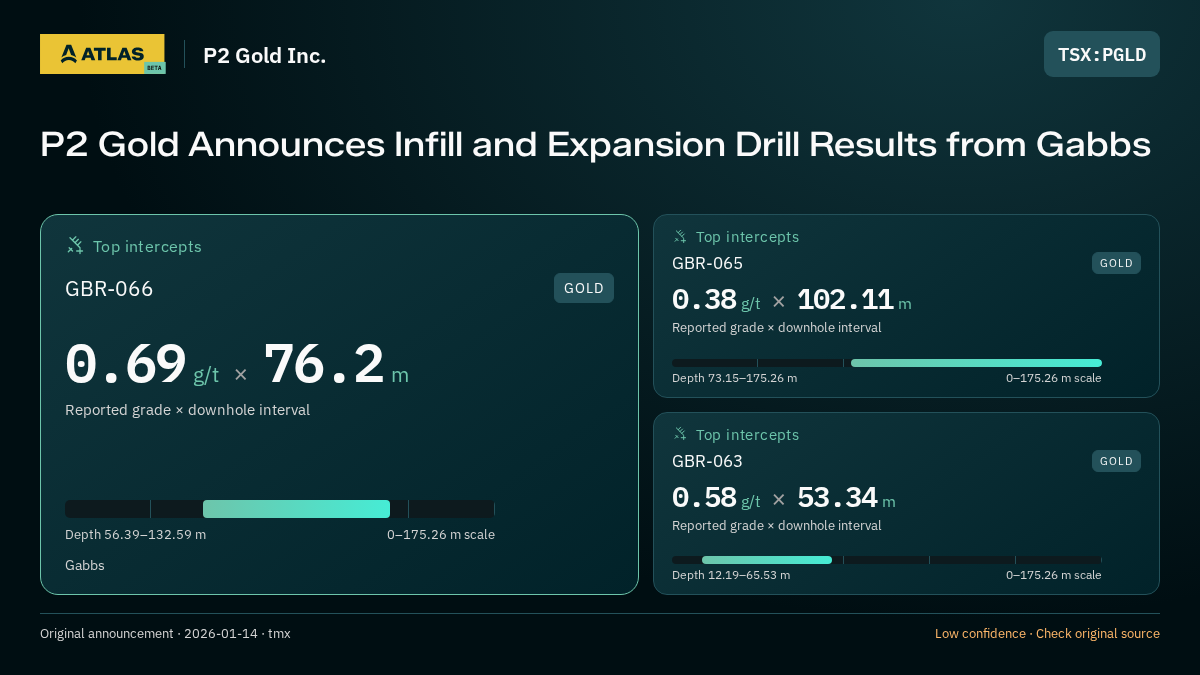Viewport: 1200px width, 675px height.
Task: Click the 76.2 m interval value
Action: [x=336, y=365]
